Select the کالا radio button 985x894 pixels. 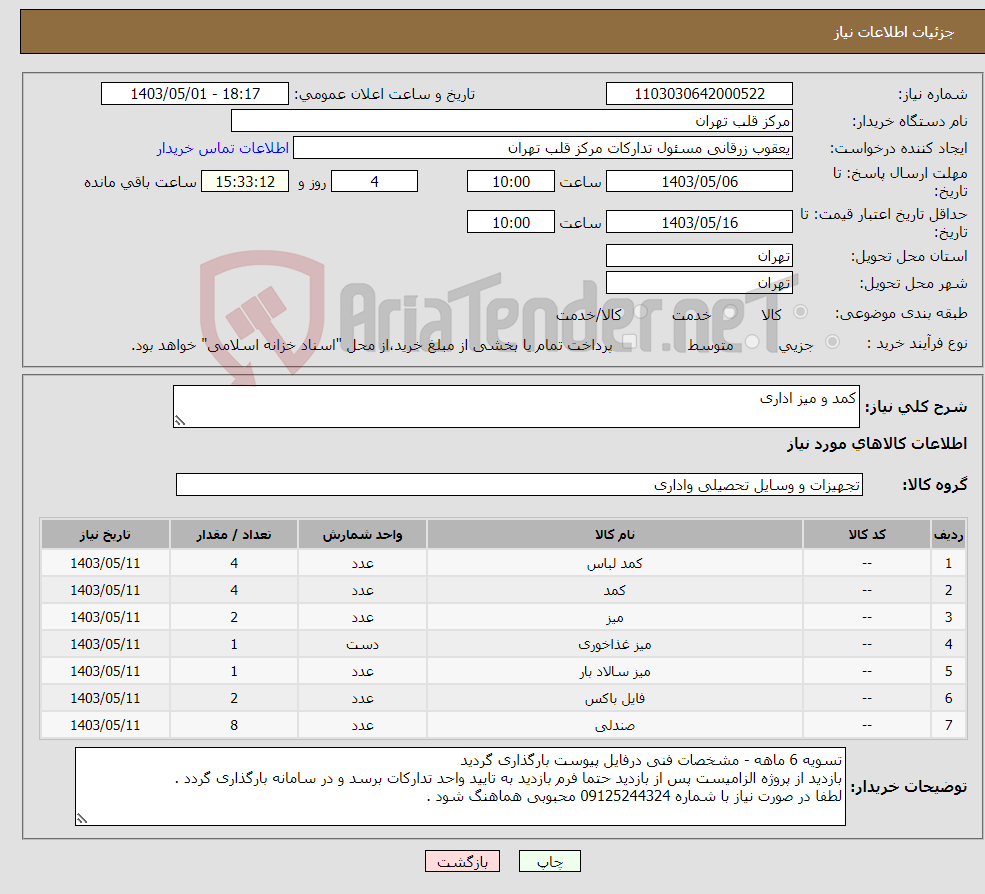click(800, 311)
